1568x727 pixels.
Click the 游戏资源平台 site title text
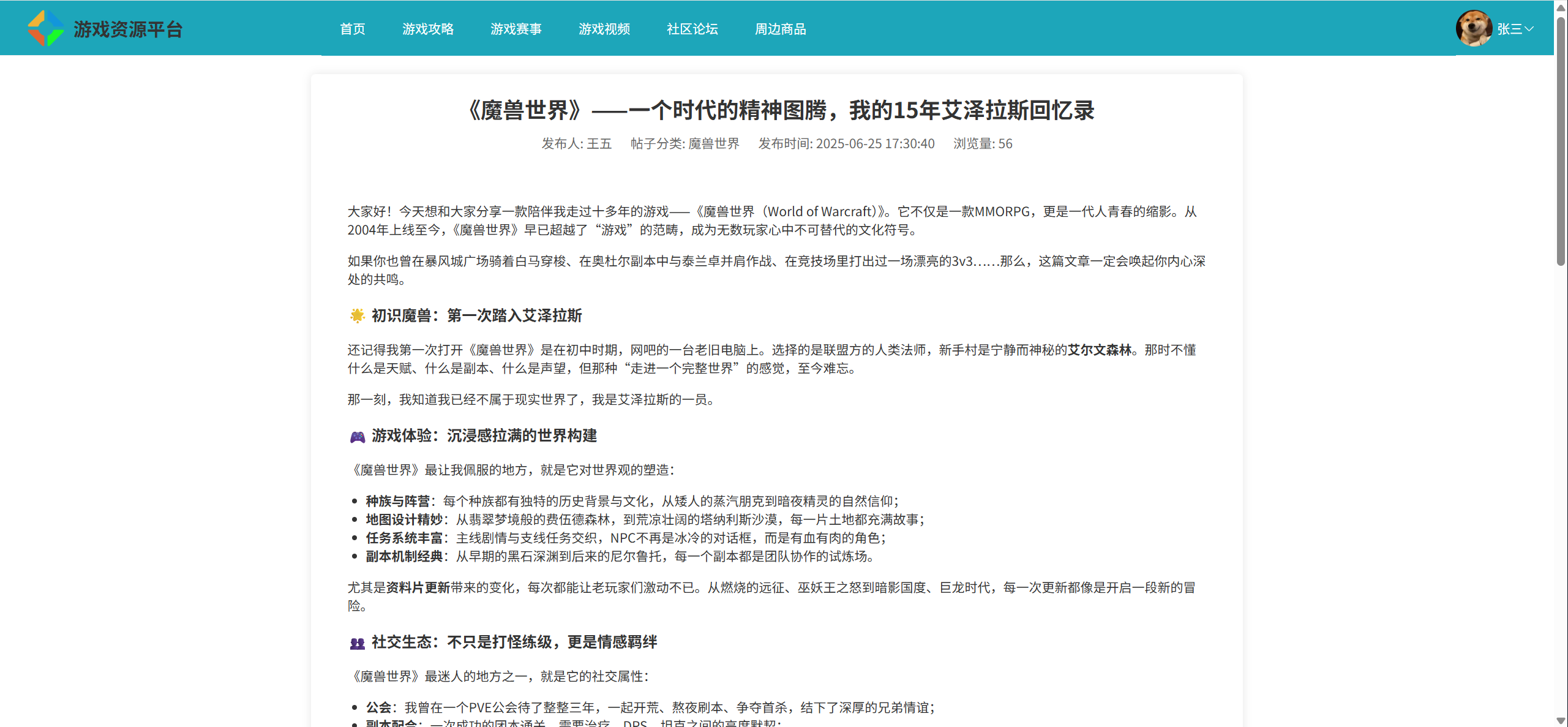(128, 29)
